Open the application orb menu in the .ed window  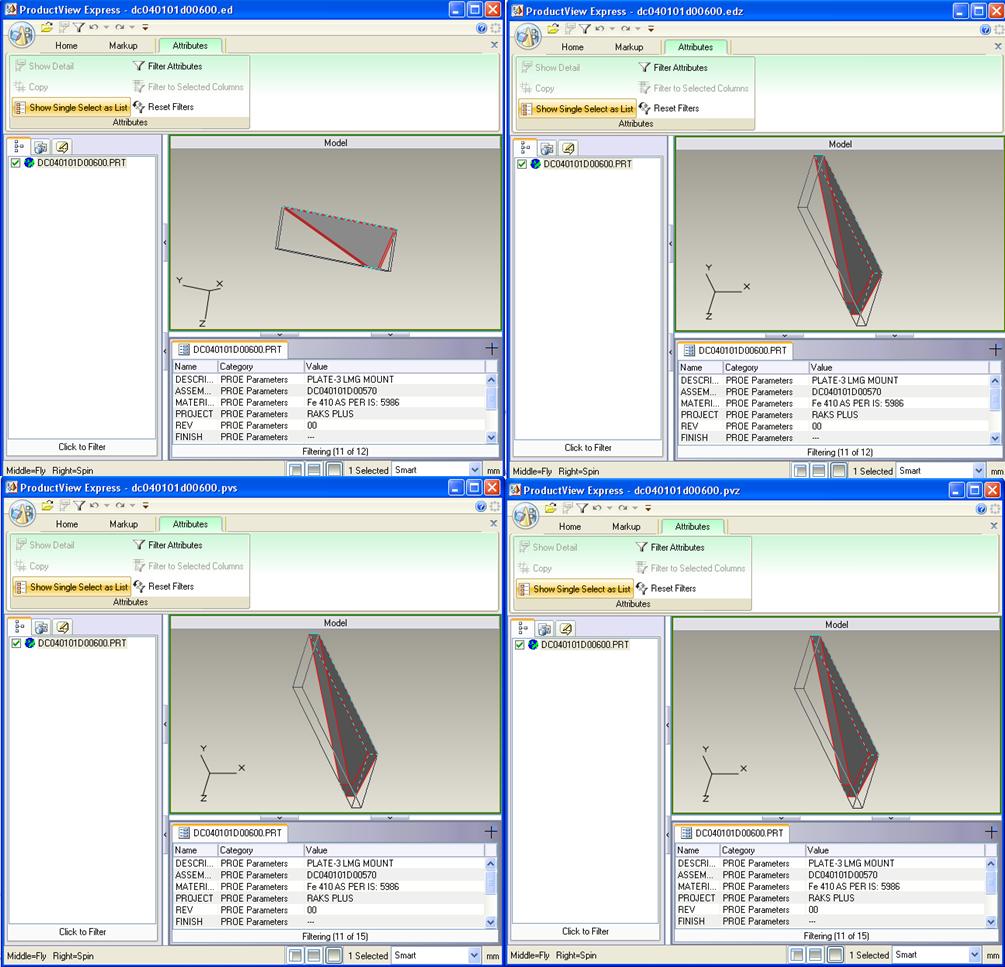(x=21, y=35)
